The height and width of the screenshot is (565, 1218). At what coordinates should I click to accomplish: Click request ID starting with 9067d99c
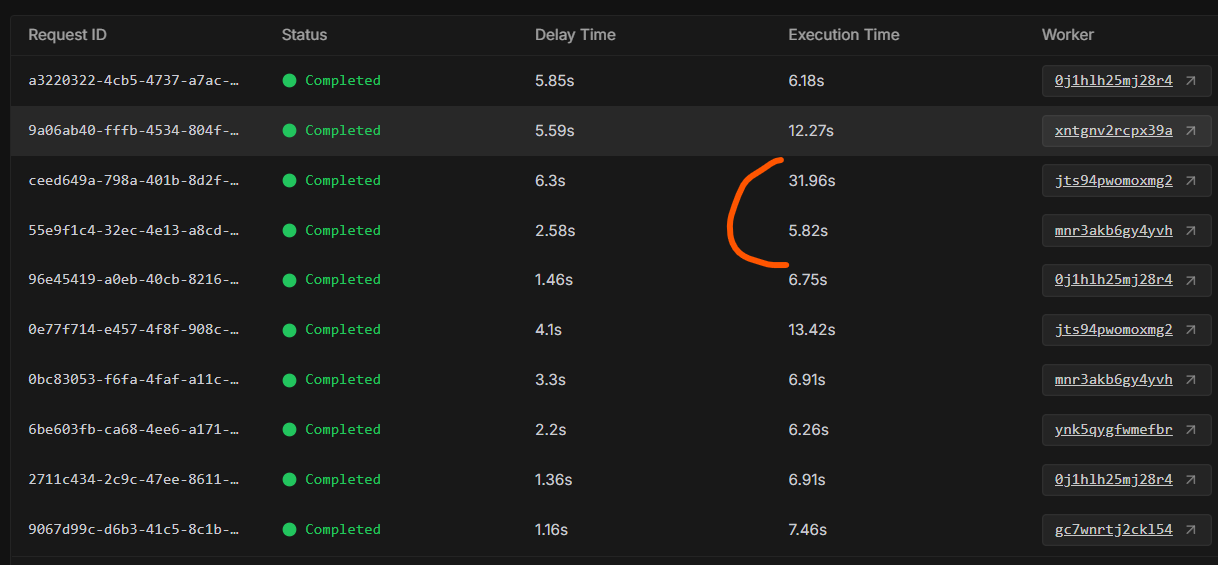134,530
